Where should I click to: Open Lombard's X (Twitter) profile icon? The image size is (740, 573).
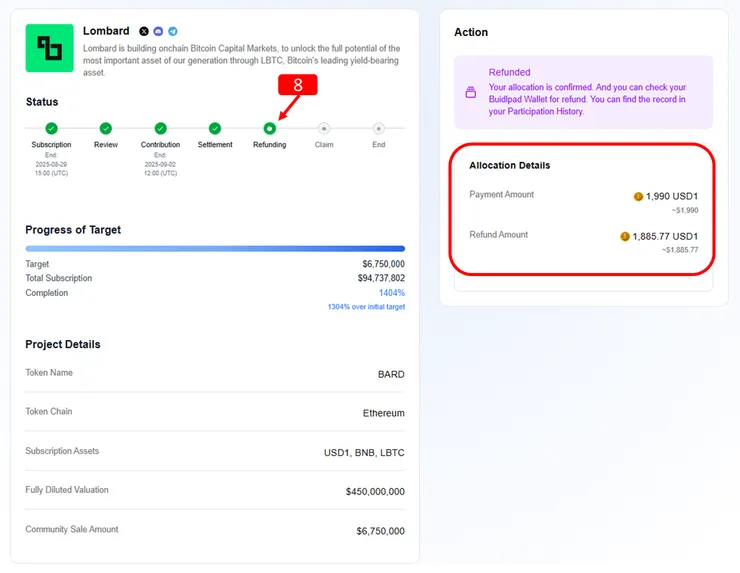(x=144, y=32)
